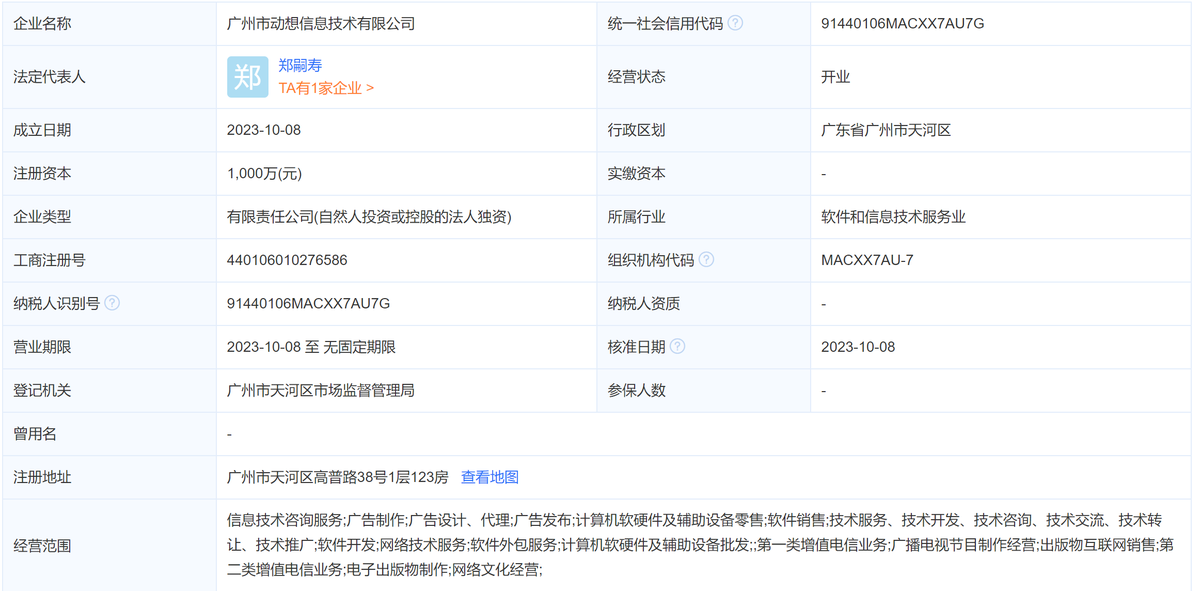
Task: Click the establishment date 2023-10-08
Action: [265, 129]
